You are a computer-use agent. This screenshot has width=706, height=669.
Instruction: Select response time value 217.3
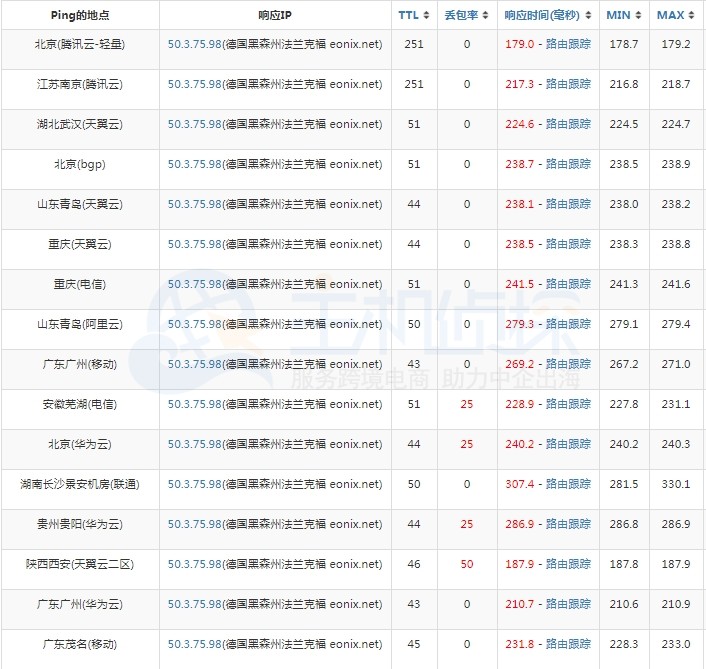click(519, 84)
